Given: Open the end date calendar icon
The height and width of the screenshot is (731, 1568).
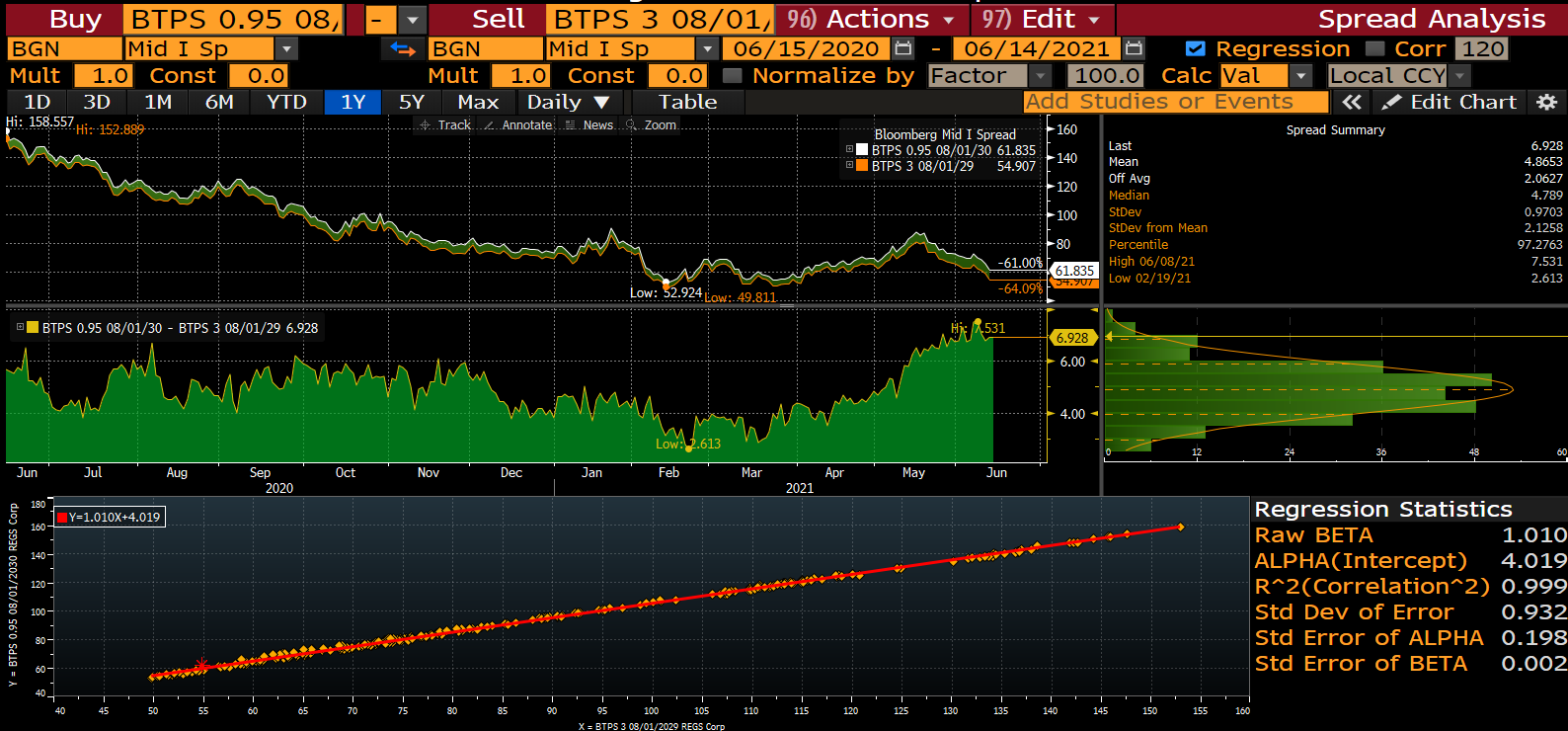Looking at the screenshot, I should (x=1134, y=48).
